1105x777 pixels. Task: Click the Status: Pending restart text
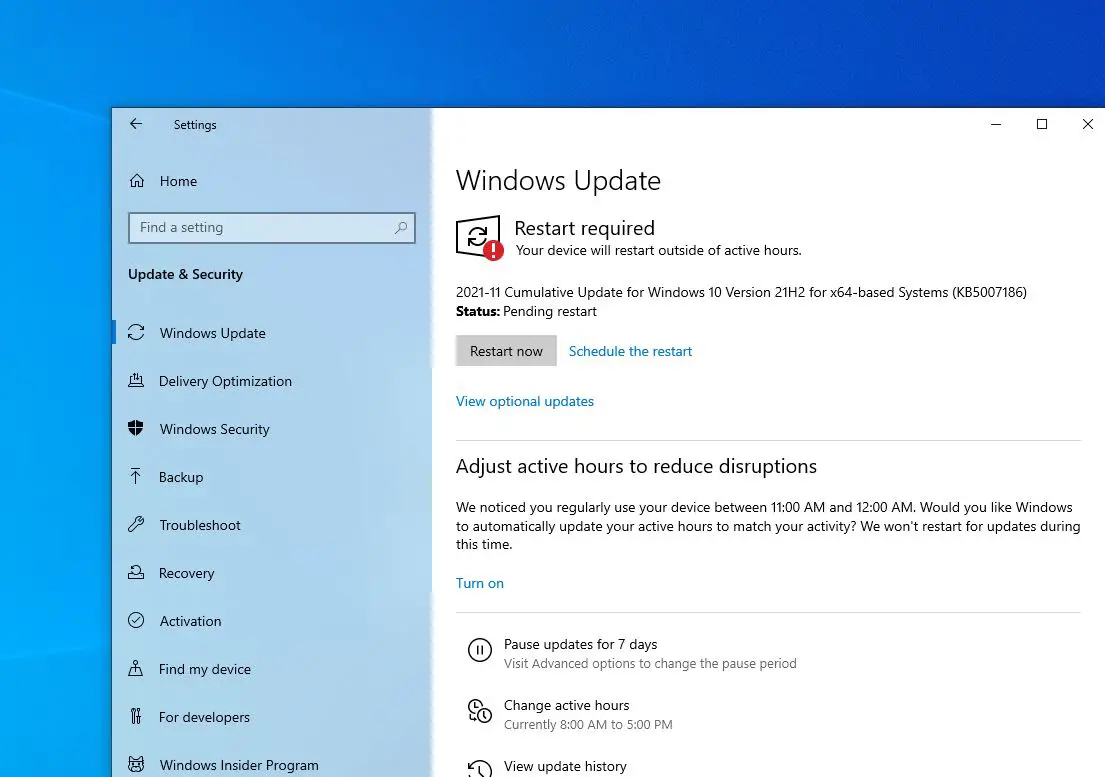(526, 311)
